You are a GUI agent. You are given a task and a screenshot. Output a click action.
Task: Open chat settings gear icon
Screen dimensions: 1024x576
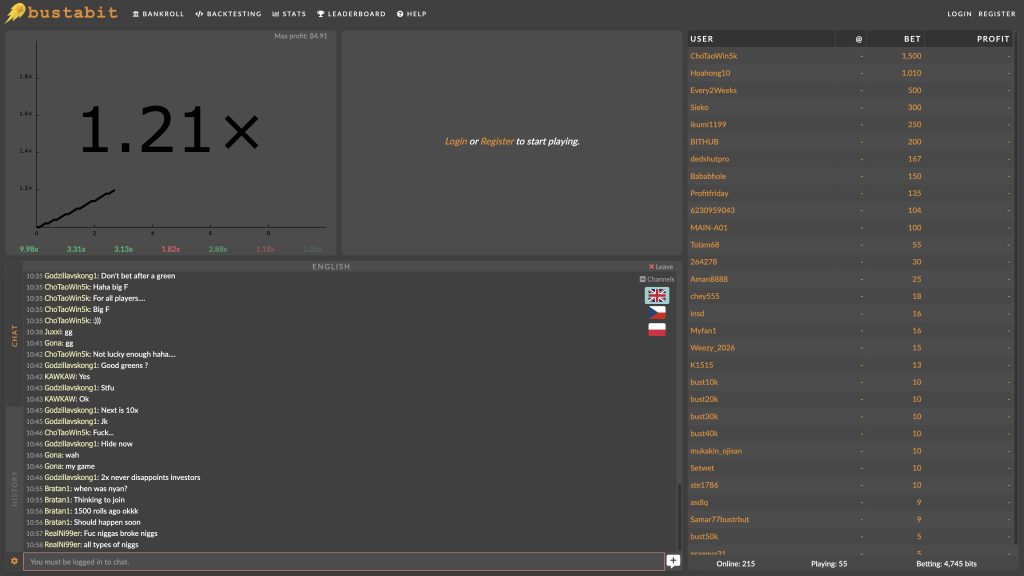pyautogui.click(x=14, y=561)
